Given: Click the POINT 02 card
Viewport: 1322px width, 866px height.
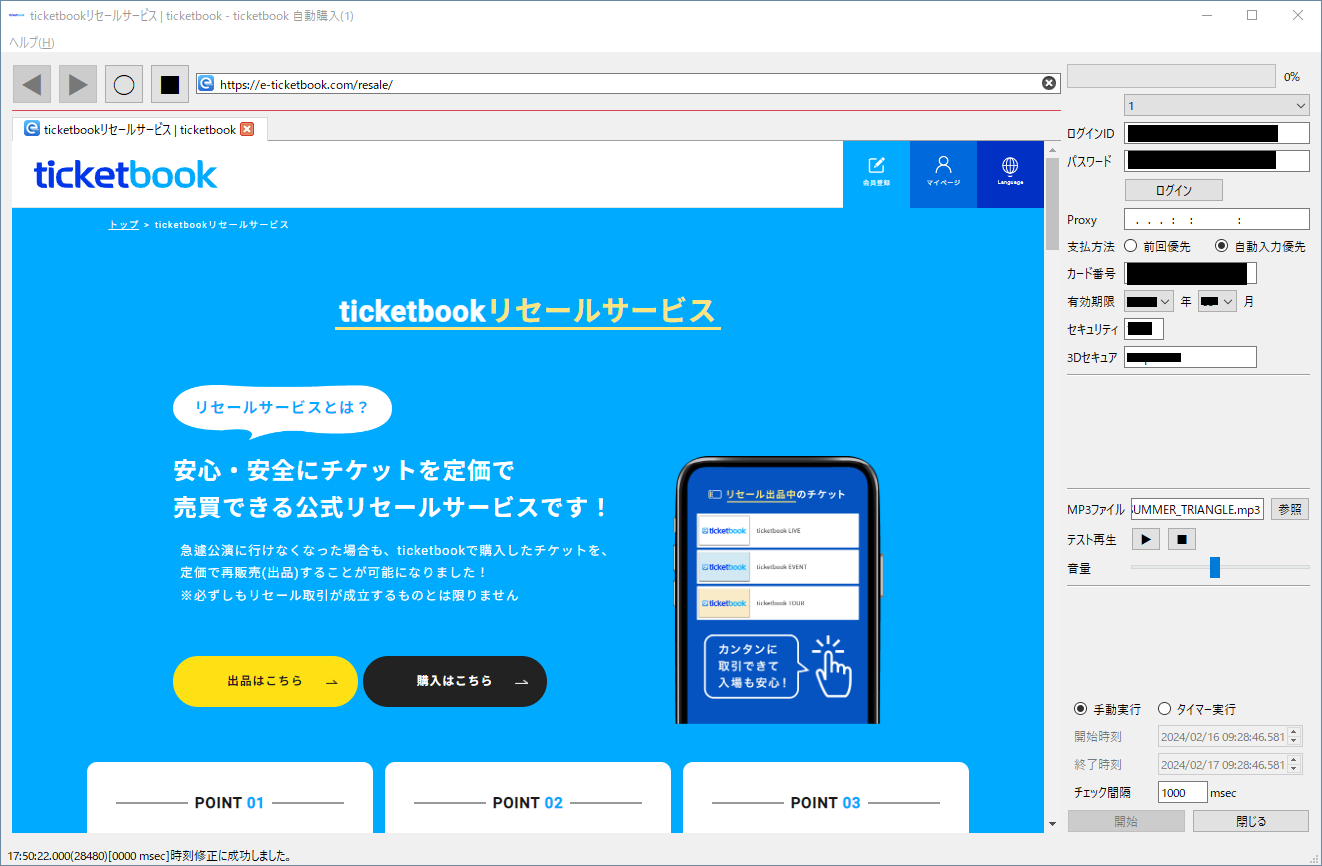Looking at the screenshot, I should tap(528, 798).
